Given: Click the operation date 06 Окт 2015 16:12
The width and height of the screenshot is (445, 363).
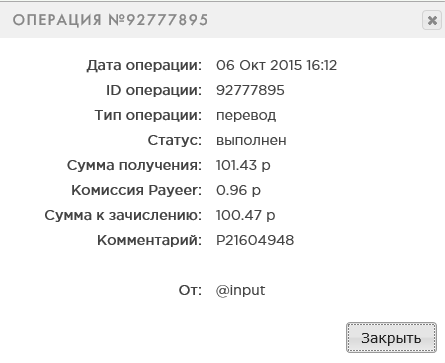Looking at the screenshot, I should 276,65.
